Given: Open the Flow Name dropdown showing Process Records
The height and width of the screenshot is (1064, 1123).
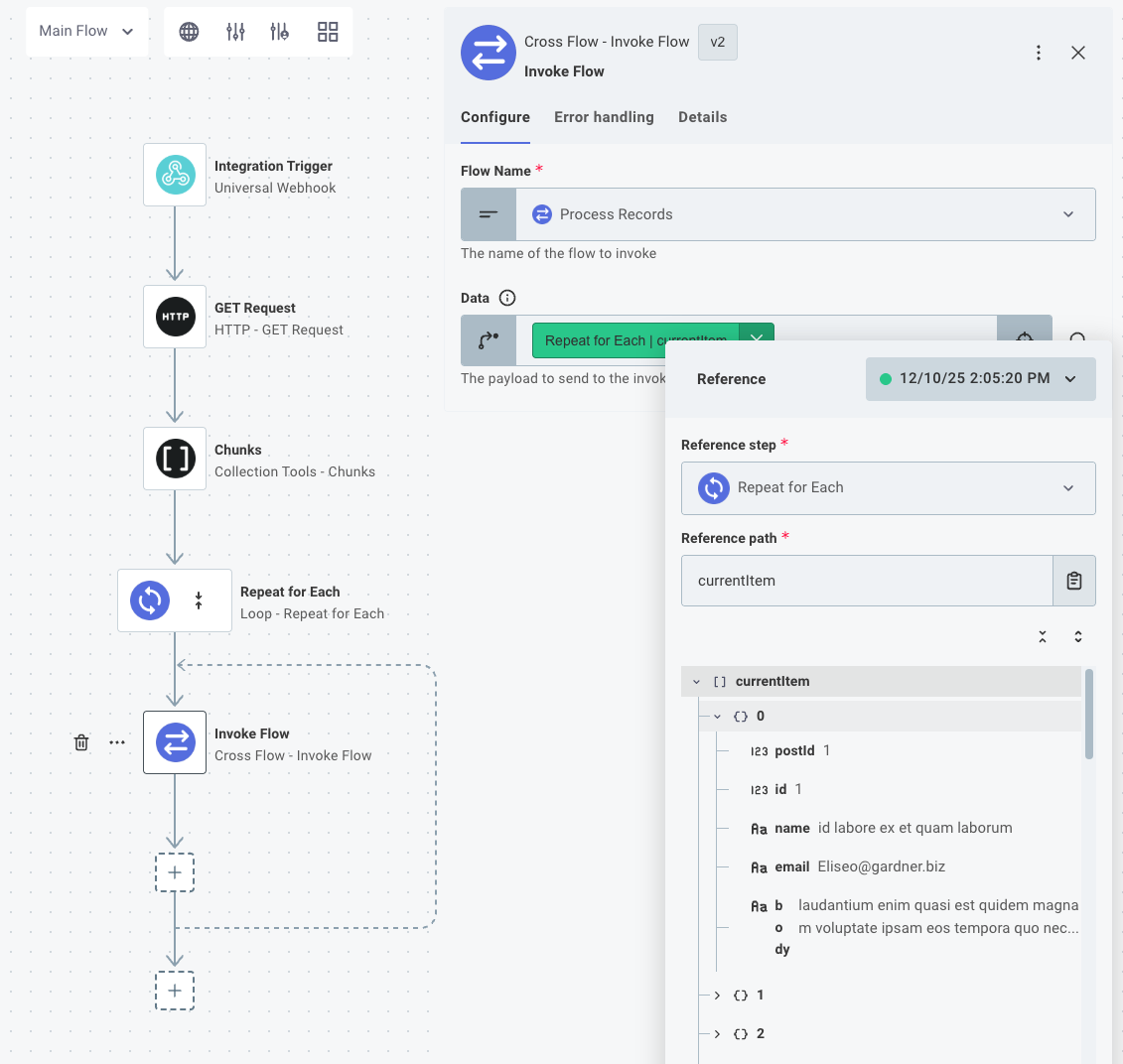Looking at the screenshot, I should click(1068, 213).
